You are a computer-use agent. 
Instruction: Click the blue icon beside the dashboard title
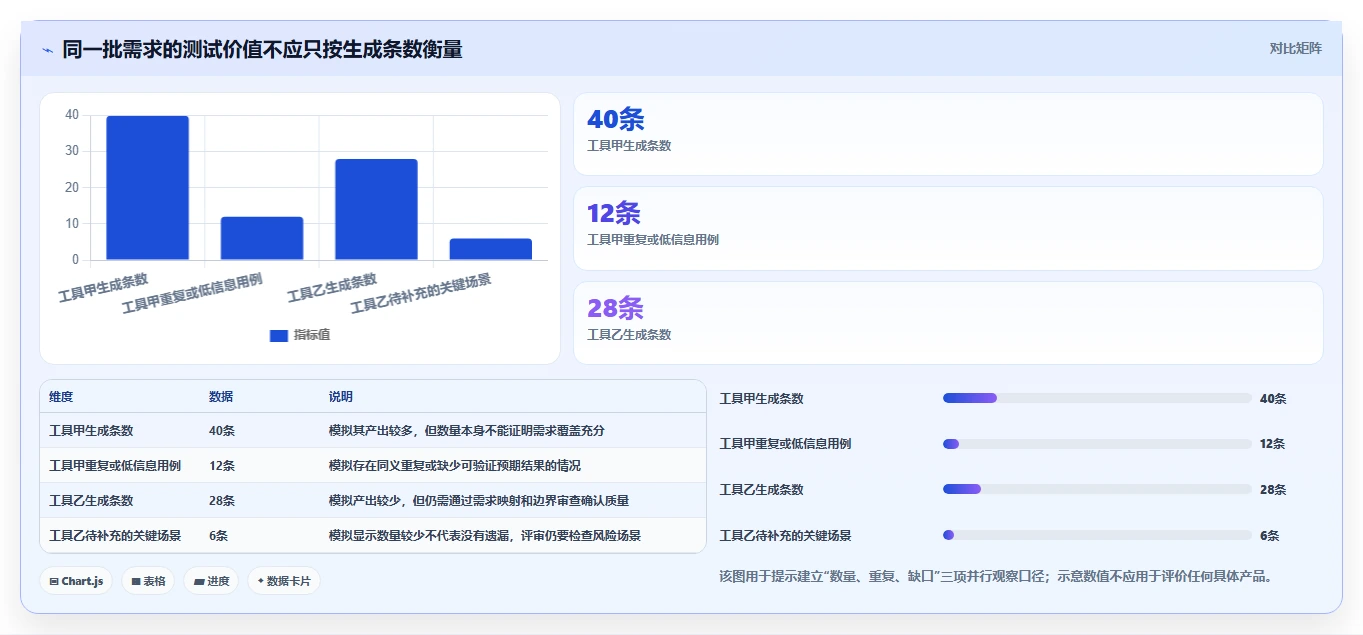[x=47, y=50]
